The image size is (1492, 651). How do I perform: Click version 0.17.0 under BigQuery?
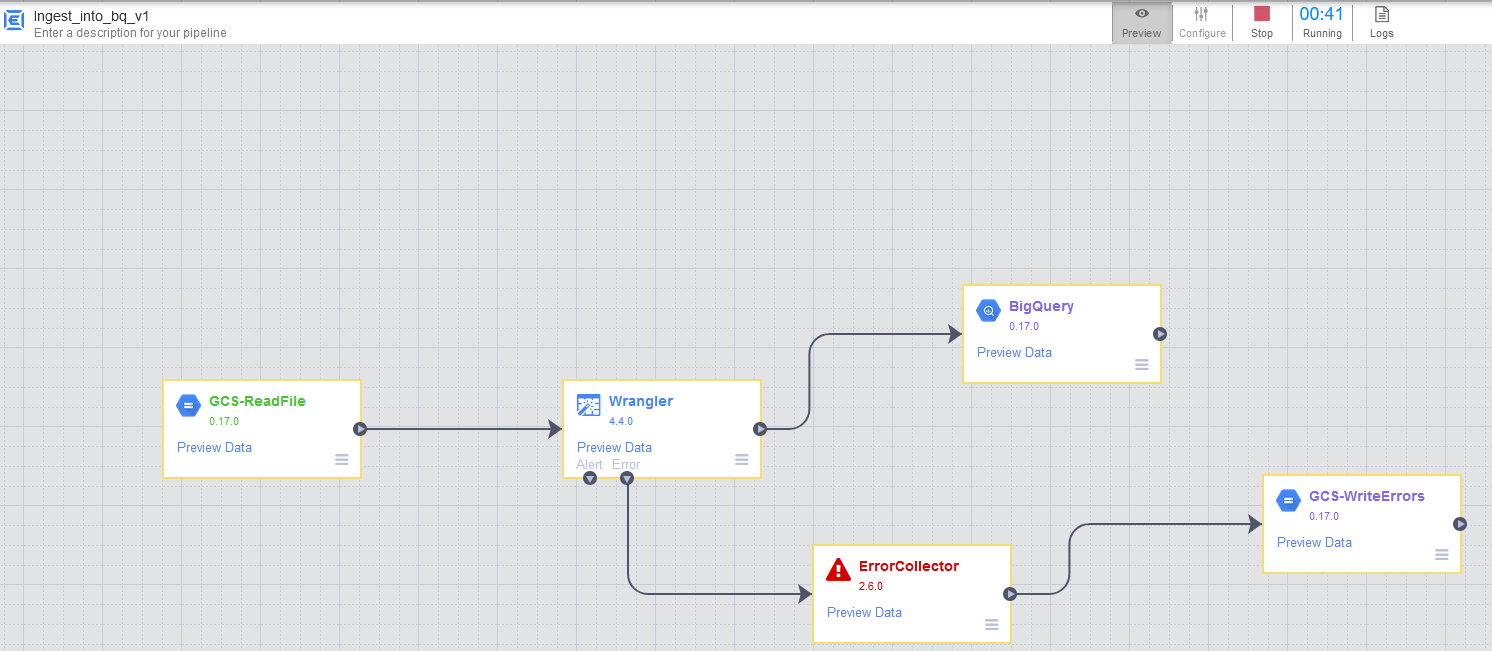click(x=1024, y=326)
